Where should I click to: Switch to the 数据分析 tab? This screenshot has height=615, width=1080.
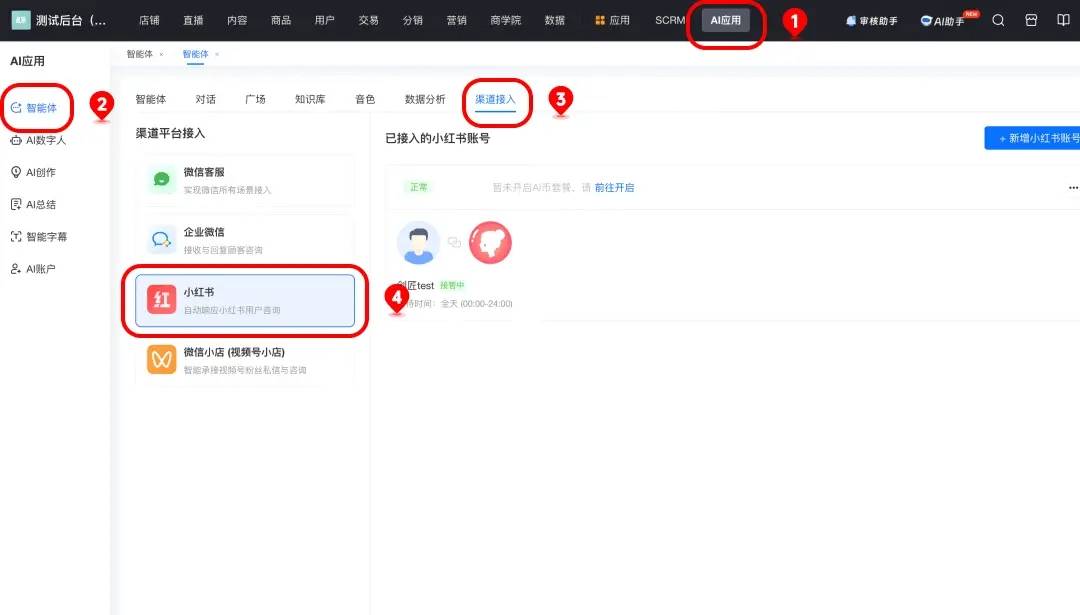click(425, 99)
